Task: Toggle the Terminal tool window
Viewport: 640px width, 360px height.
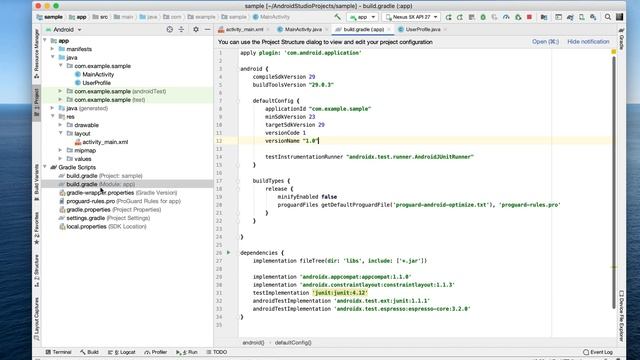Action: tap(58, 352)
